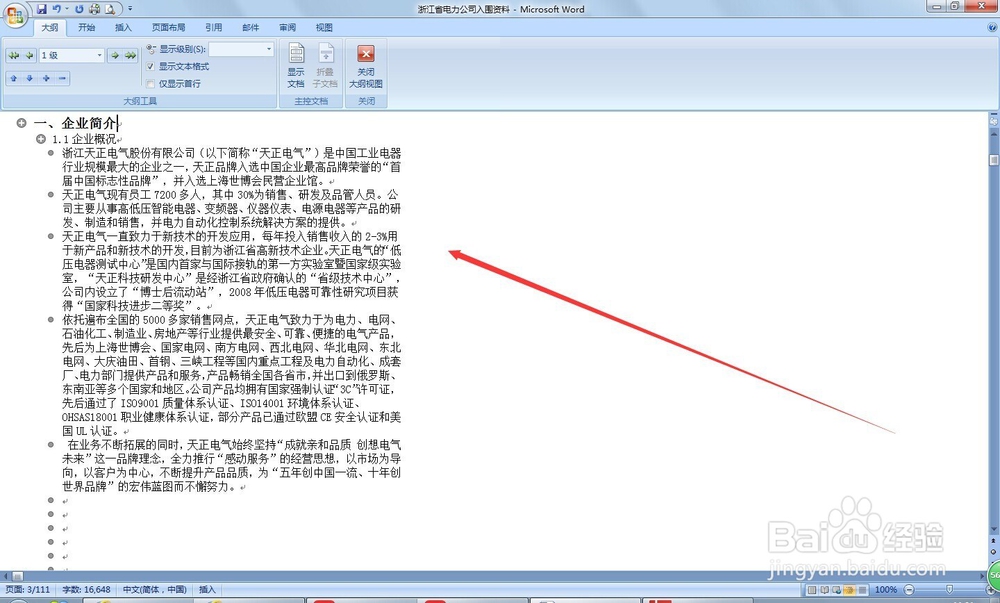Viewport: 1000px width, 603px height.
Task: Click 显示文档 show document button
Action: [296, 66]
